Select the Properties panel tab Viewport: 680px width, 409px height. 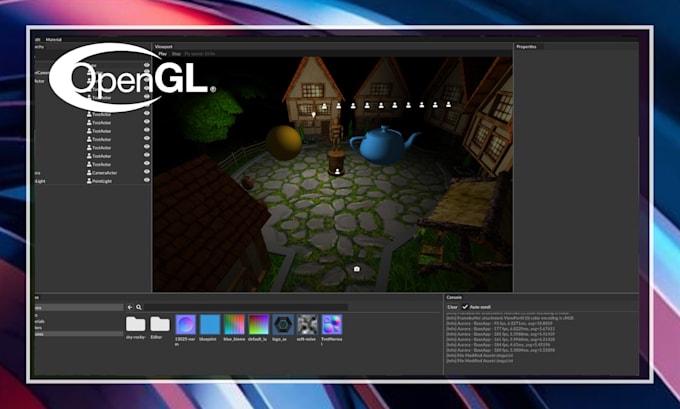click(526, 46)
